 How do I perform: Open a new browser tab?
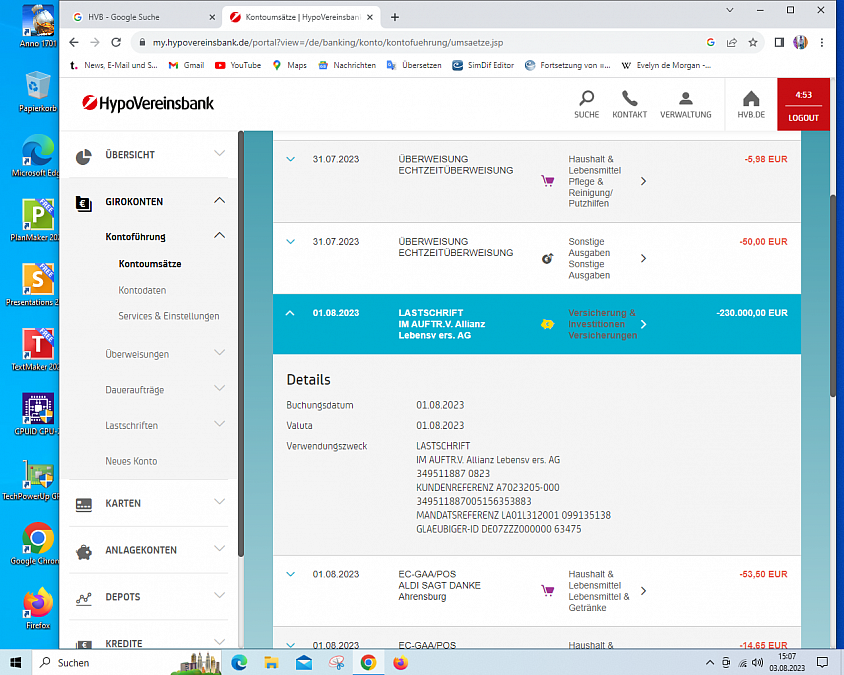(x=395, y=17)
